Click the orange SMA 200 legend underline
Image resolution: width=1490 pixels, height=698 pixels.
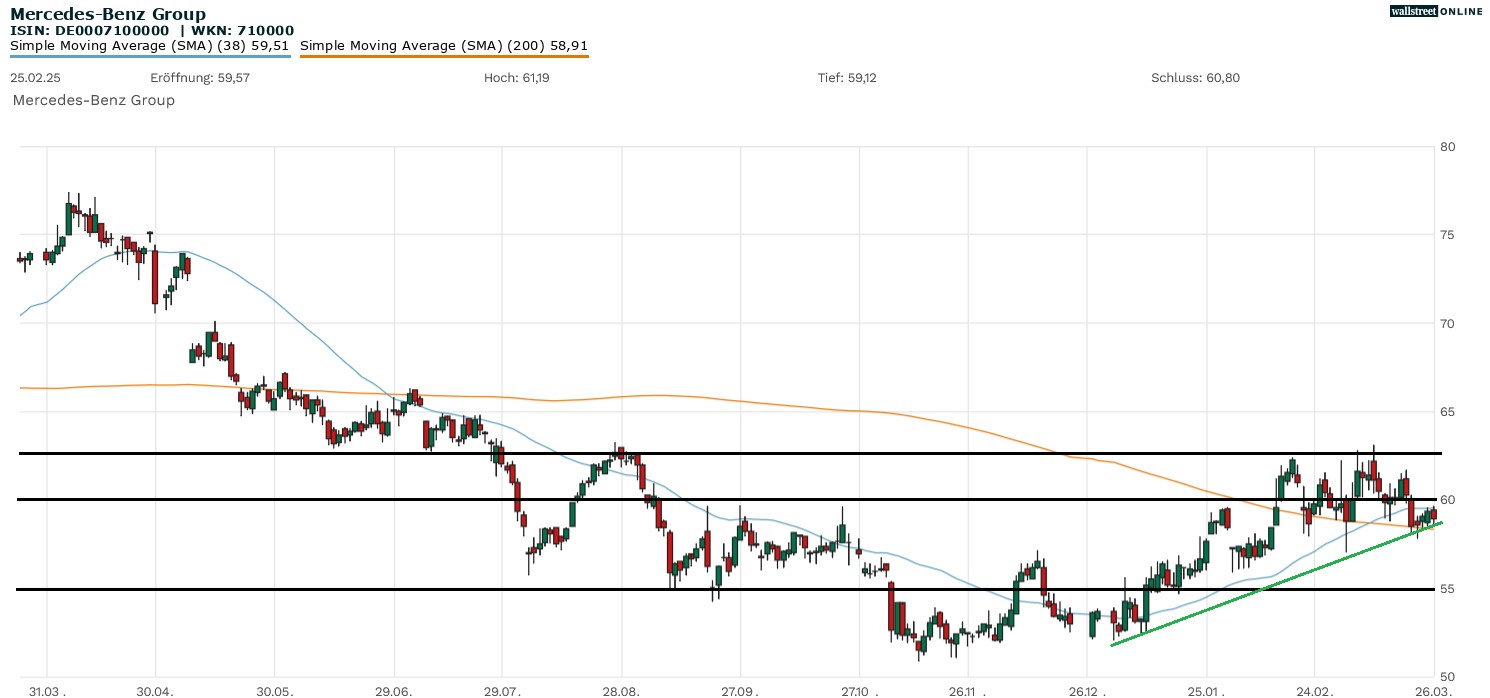(443, 56)
